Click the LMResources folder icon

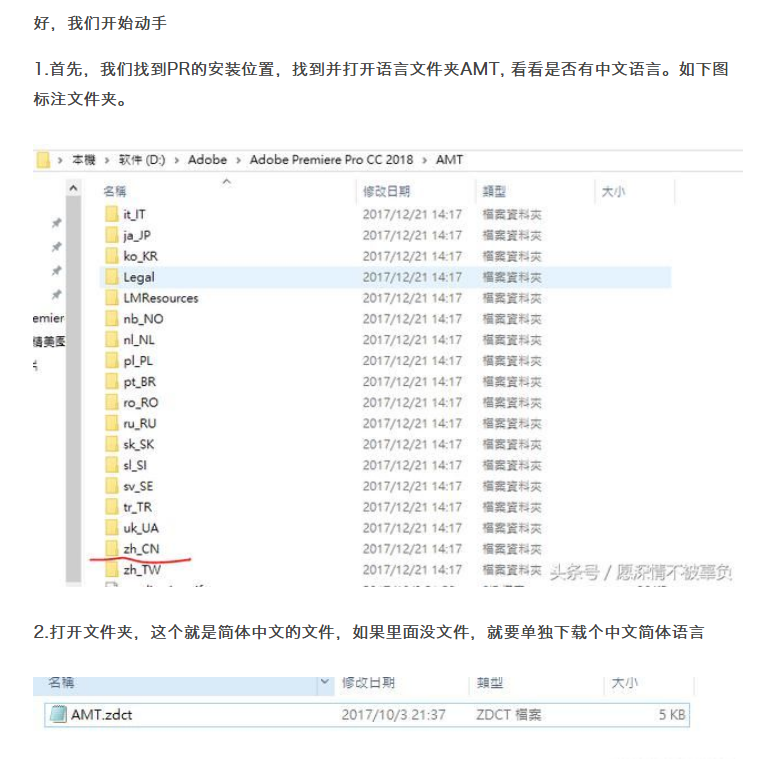(111, 298)
